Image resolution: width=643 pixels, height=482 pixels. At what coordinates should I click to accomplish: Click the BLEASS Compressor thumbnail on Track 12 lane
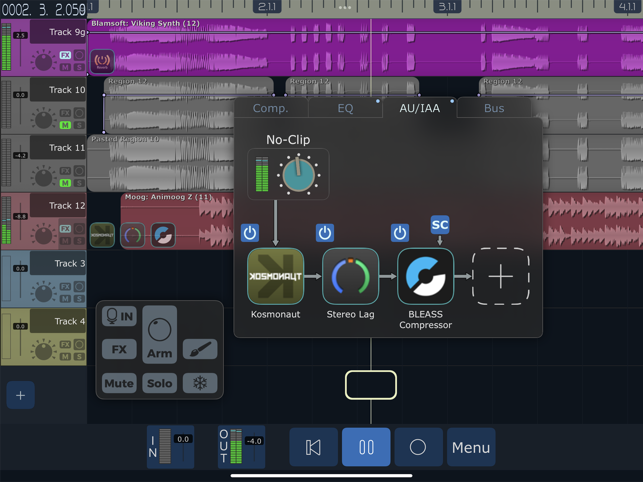pos(163,235)
